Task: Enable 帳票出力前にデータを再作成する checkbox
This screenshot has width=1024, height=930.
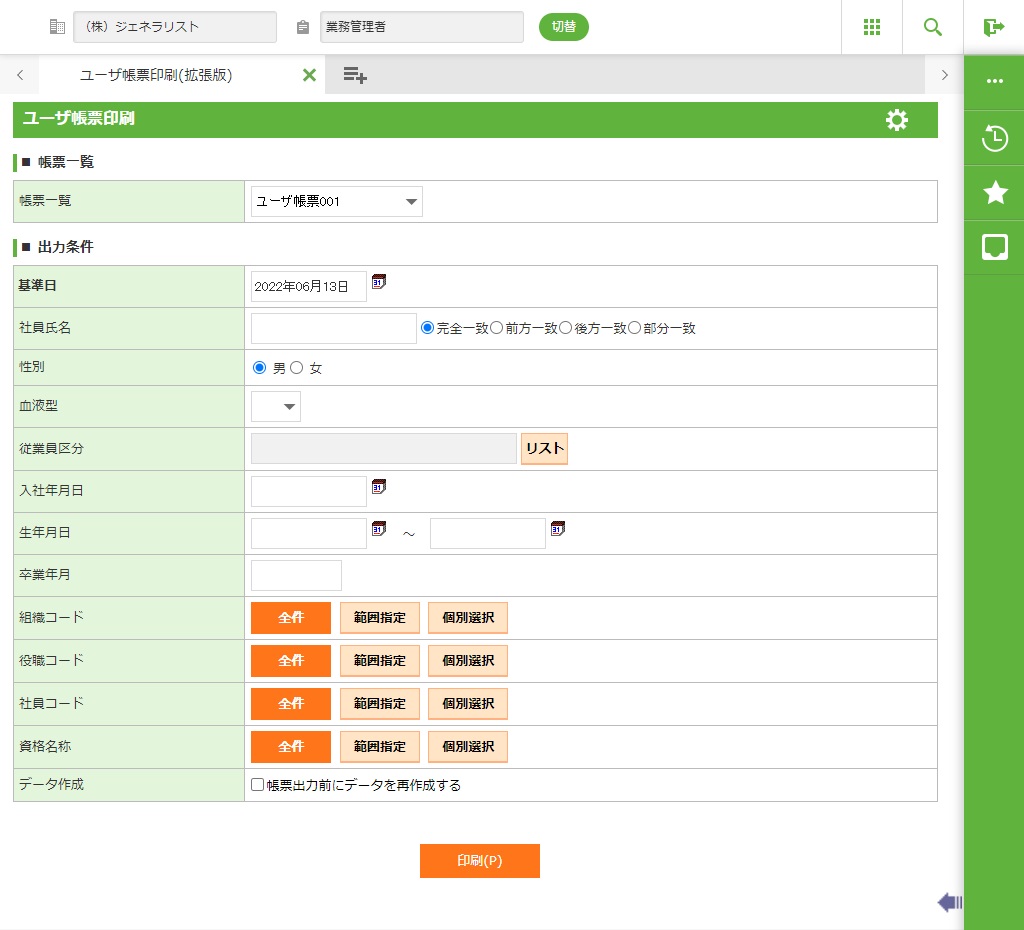Action: pyautogui.click(x=257, y=785)
